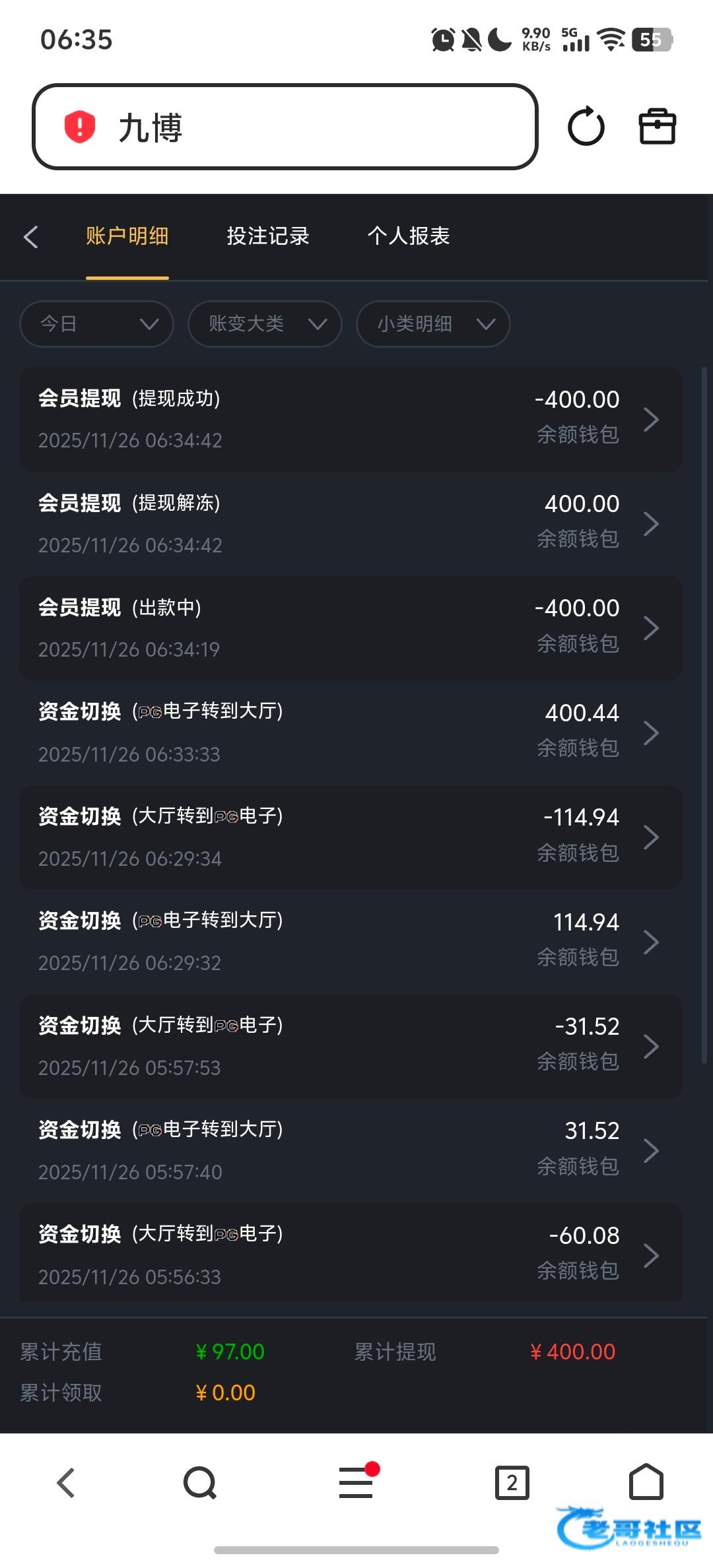Viewport: 713px width, 1568px height.
Task: Open the 400.44 fund transfer record
Action: pyautogui.click(x=351, y=733)
